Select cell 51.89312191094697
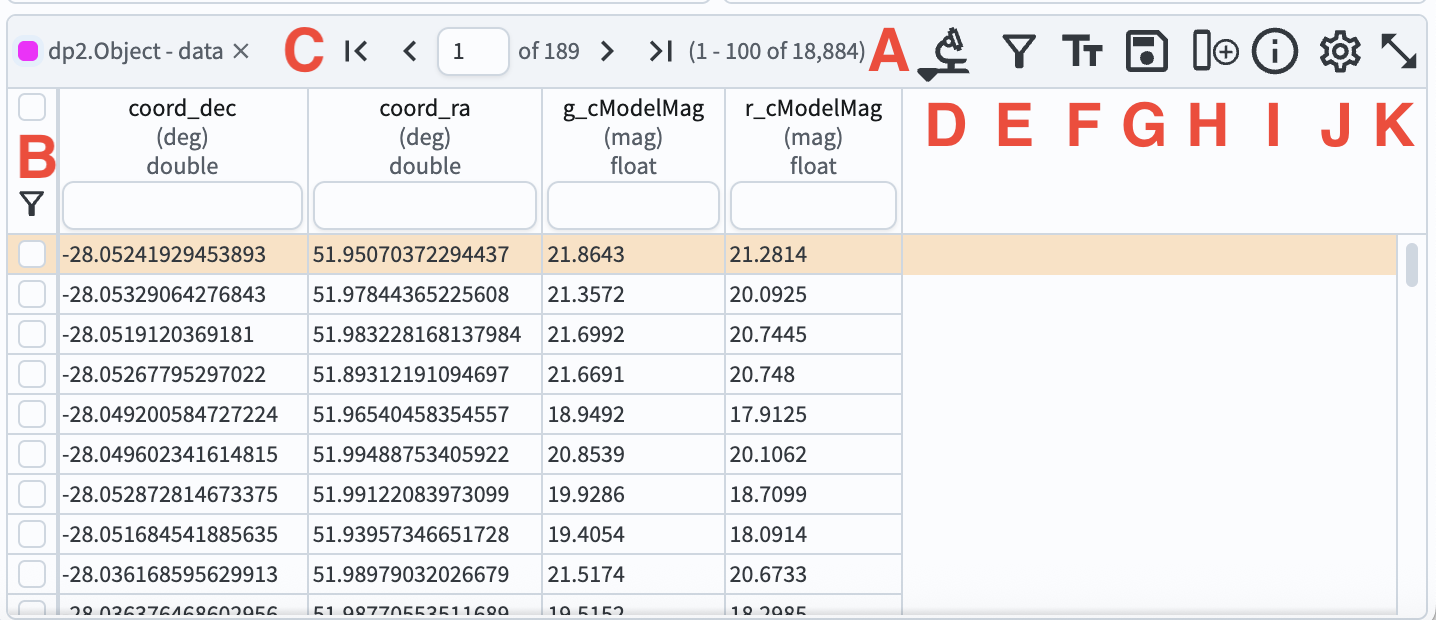Screen dimensions: 1436x620 tap(425, 375)
